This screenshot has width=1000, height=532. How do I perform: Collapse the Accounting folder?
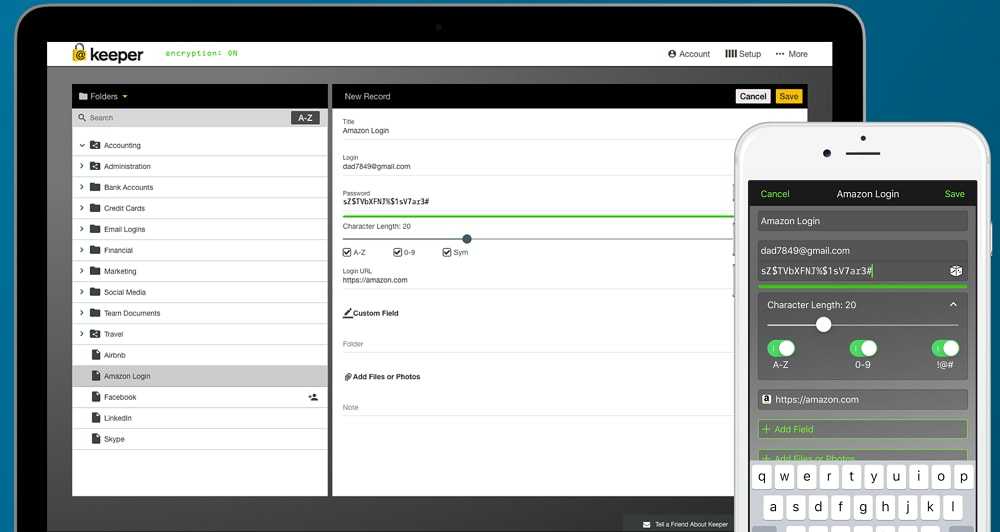pos(82,146)
